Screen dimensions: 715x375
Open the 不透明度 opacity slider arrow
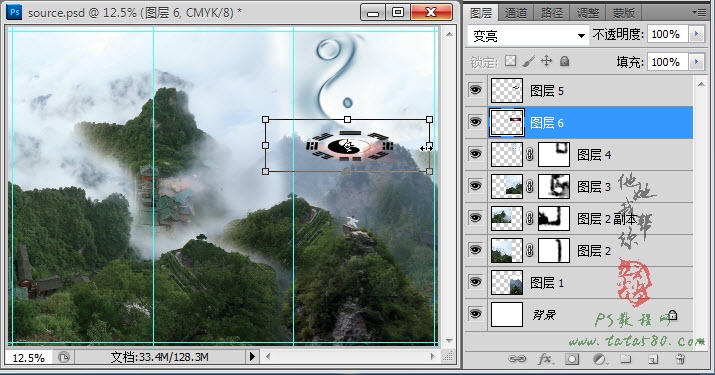point(696,34)
